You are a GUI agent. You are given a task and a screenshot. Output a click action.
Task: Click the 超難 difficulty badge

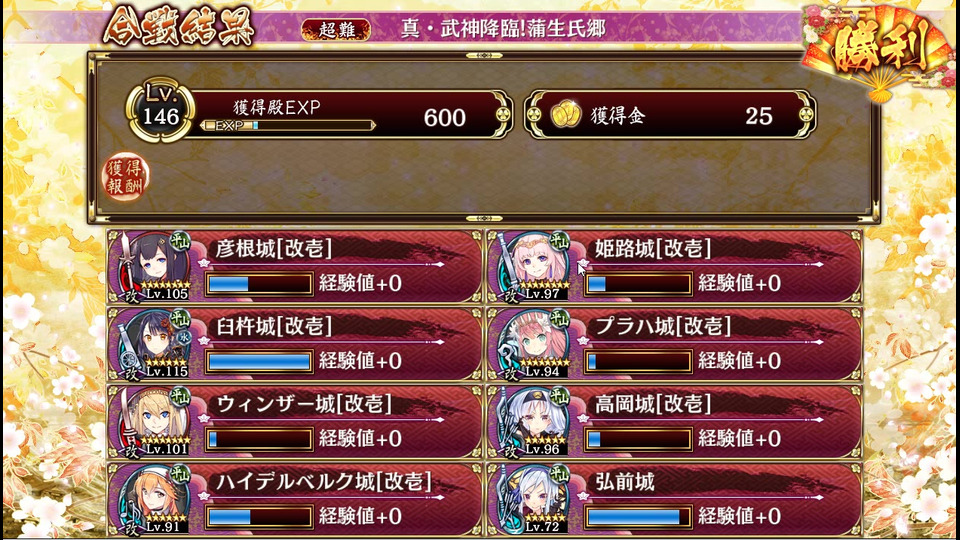point(336,29)
